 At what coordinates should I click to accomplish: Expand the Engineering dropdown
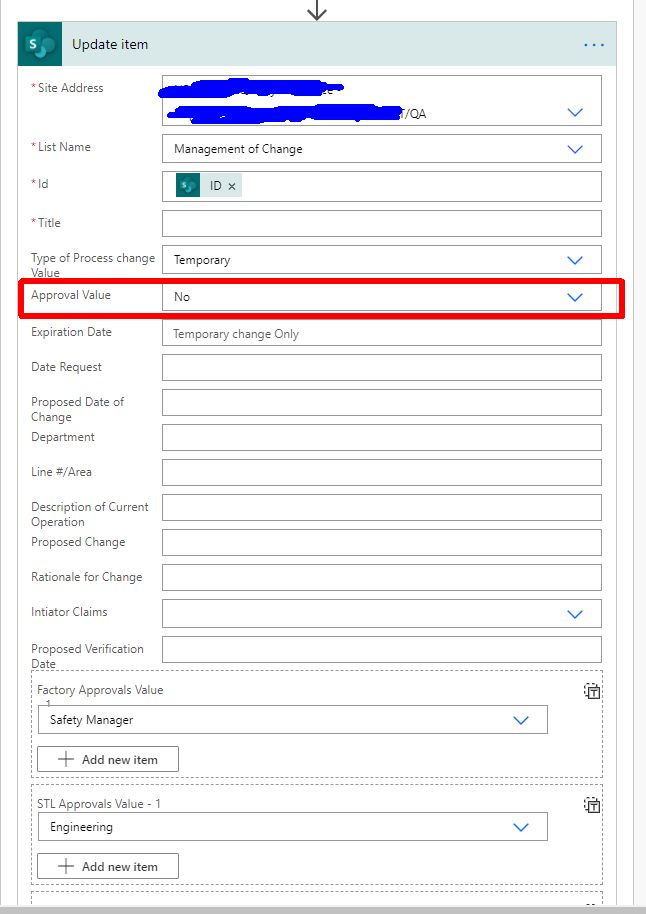521,827
